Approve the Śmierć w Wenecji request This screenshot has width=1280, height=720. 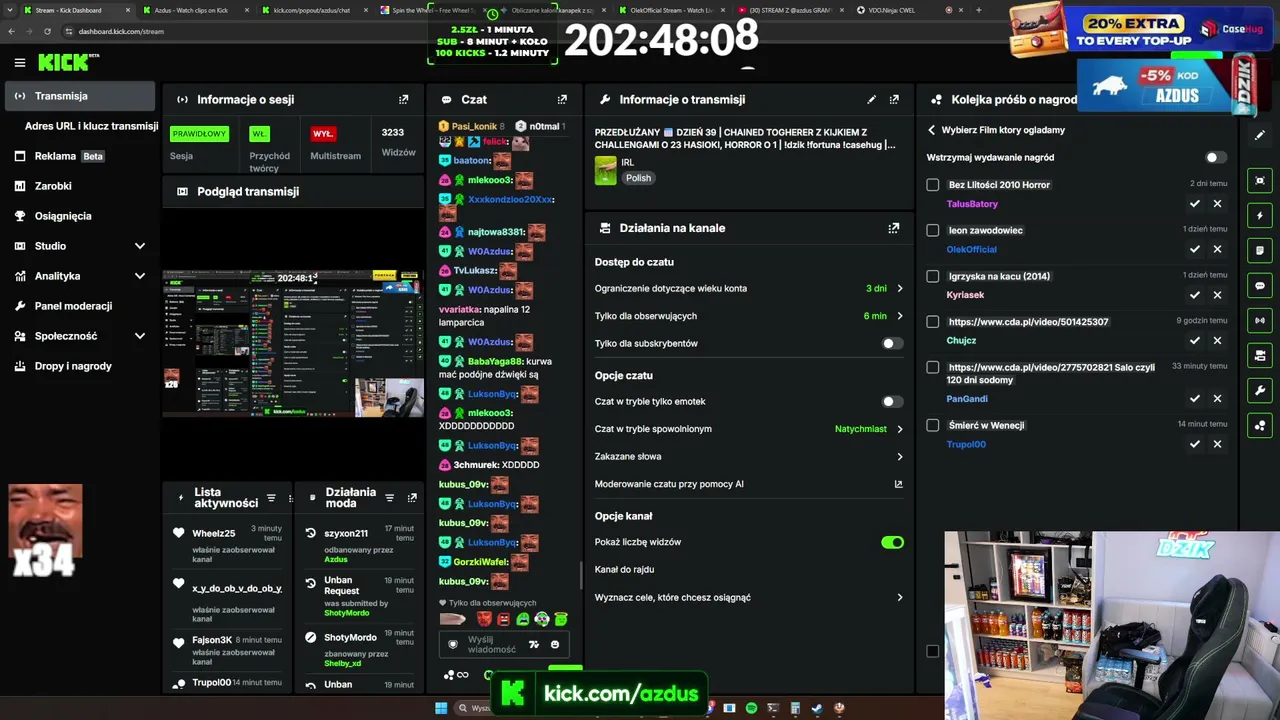(x=1195, y=444)
